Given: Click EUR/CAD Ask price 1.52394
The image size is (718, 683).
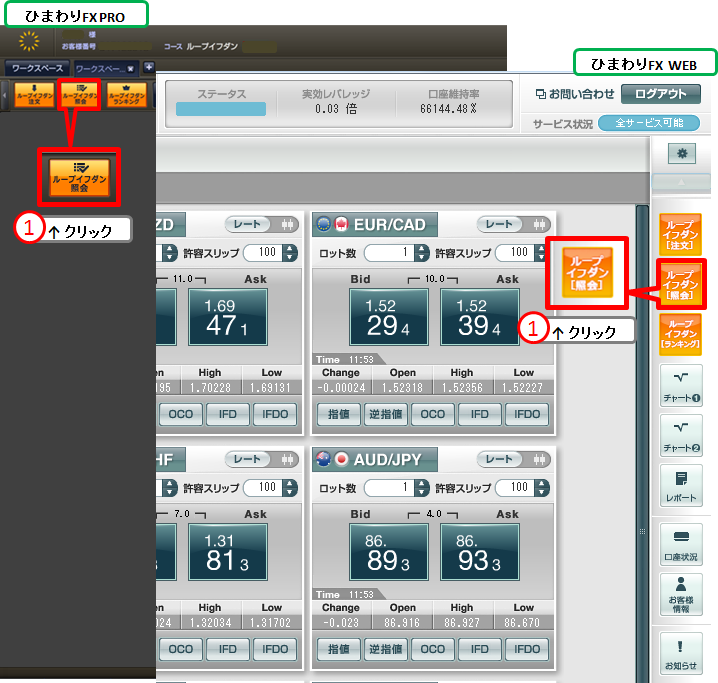Looking at the screenshot, I should (x=479, y=317).
